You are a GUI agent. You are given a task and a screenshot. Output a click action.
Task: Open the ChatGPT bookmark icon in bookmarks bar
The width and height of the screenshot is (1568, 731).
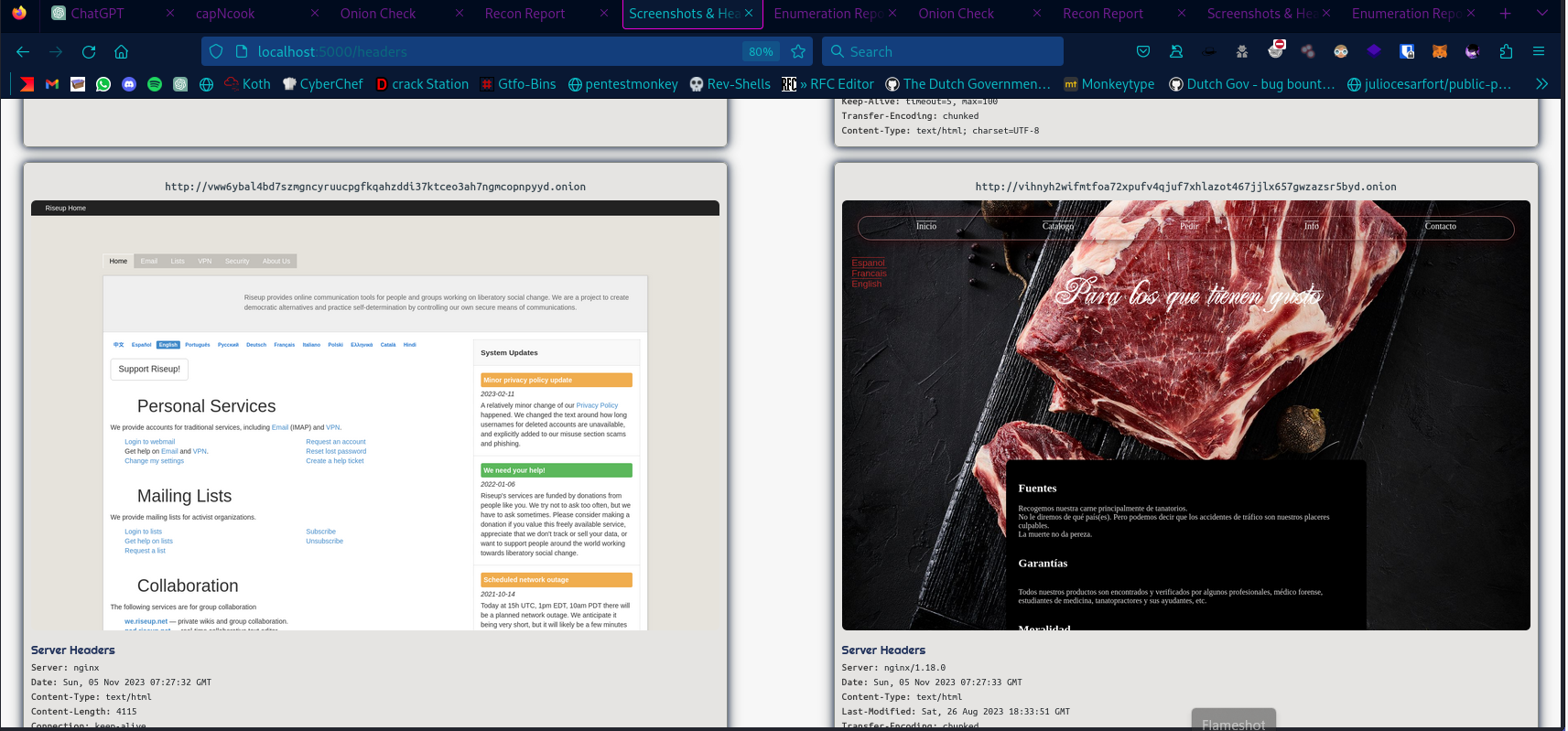180,84
